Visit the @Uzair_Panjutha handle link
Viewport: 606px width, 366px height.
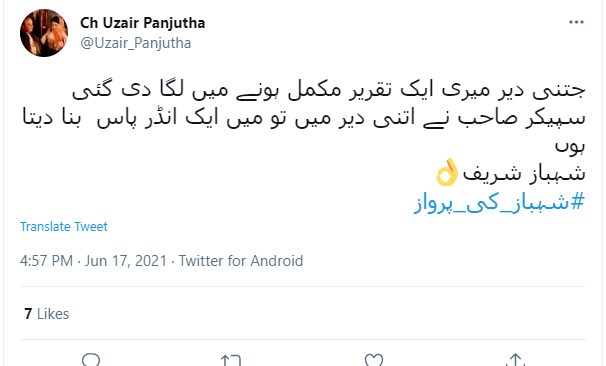(x=135, y=43)
